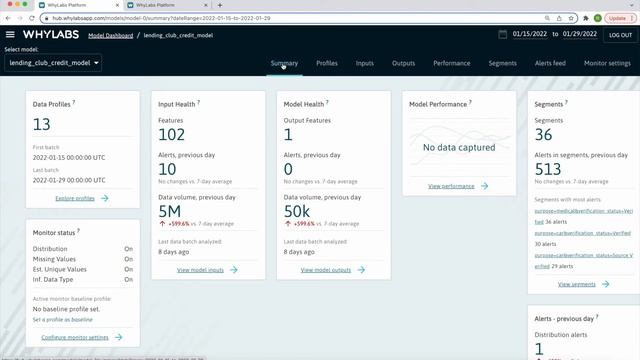Image resolution: width=640 pixels, height=360 pixels.
Task: Click arrow next to View model outputs
Action: point(361,270)
